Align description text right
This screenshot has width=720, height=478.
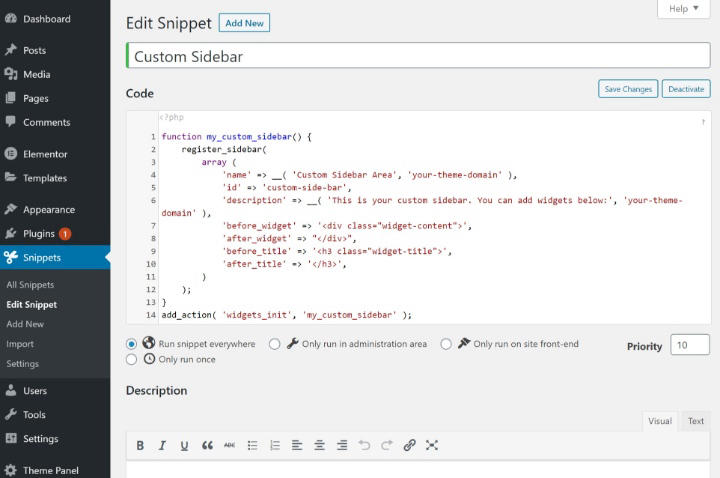342,445
